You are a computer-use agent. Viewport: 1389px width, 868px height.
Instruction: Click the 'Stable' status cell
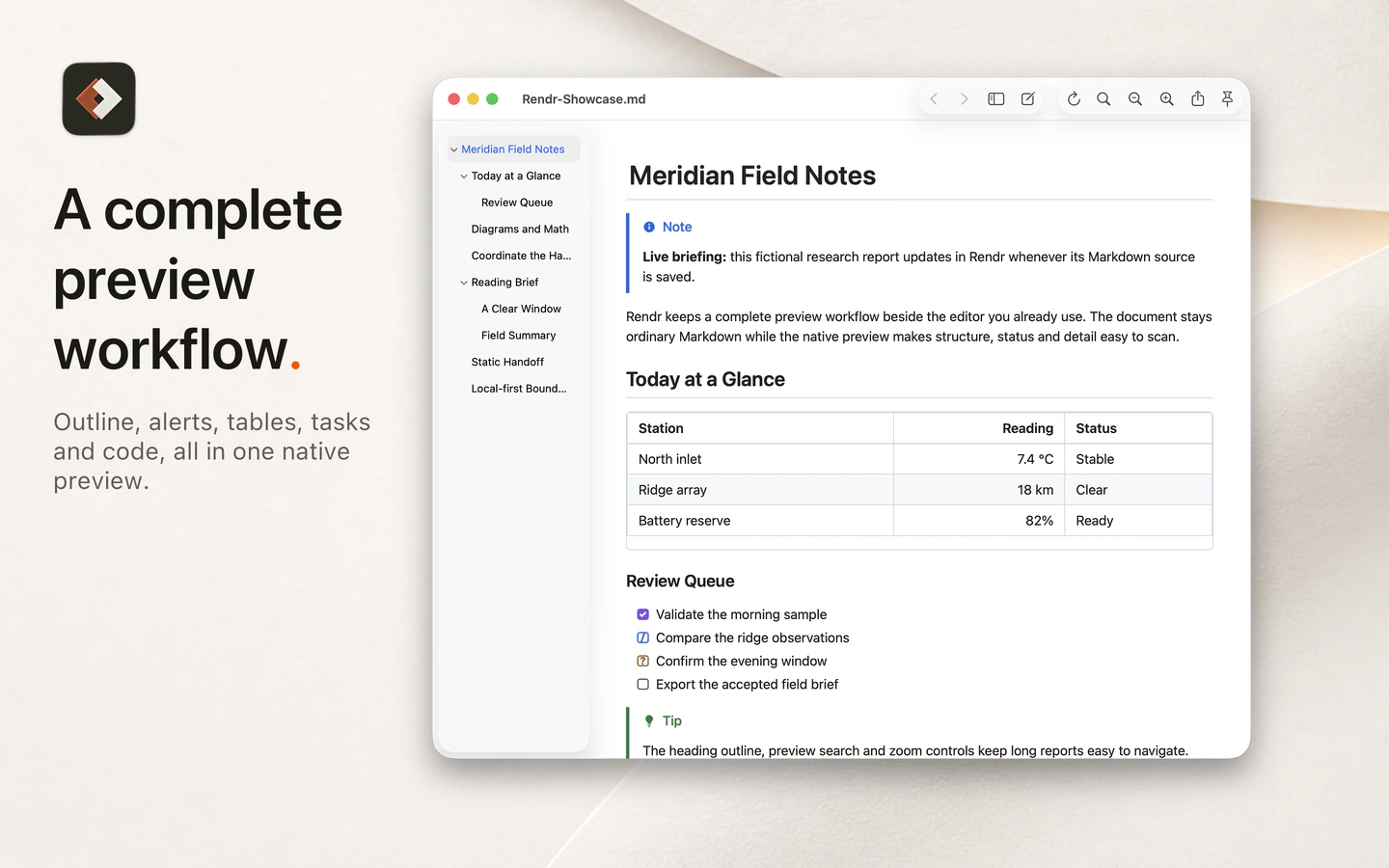(1138, 459)
